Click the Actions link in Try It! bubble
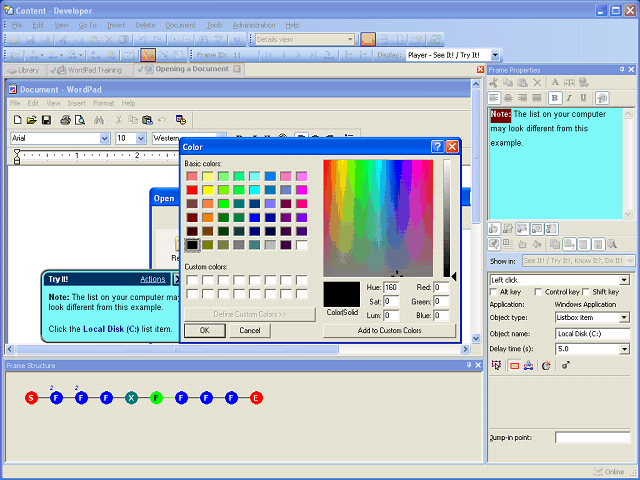The image size is (640, 480). 153,279
